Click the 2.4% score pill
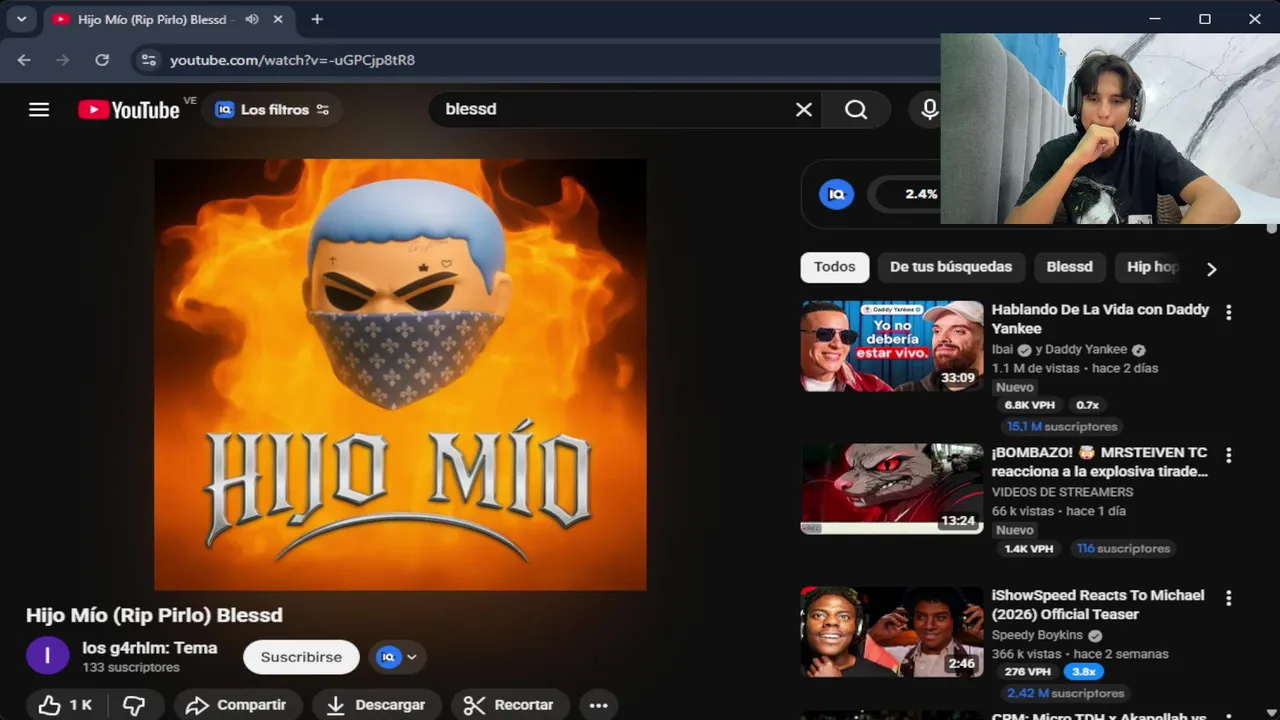The height and width of the screenshot is (720, 1280). (x=903, y=194)
